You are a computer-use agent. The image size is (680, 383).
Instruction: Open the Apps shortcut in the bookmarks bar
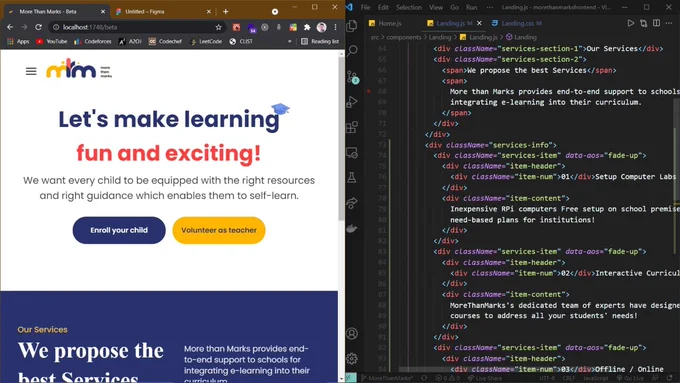[x=18, y=42]
